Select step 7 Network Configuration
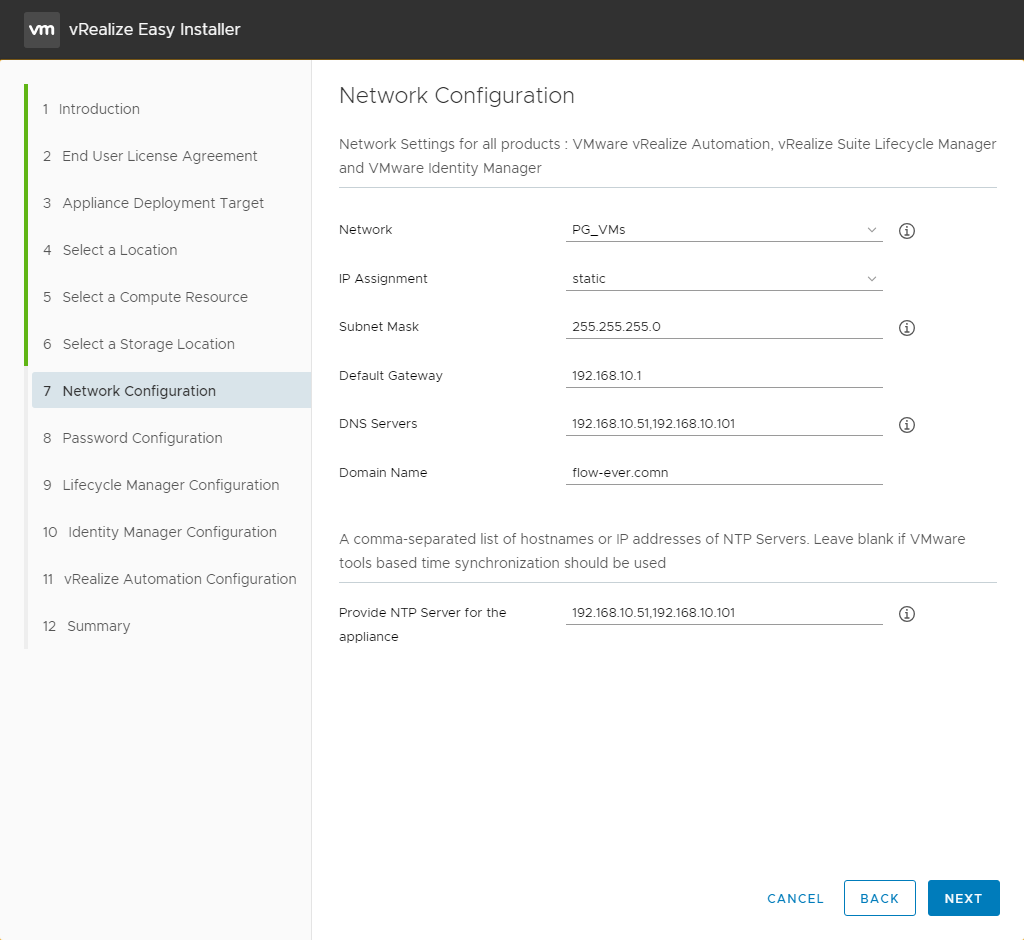This screenshot has height=940, width=1024. click(x=171, y=391)
